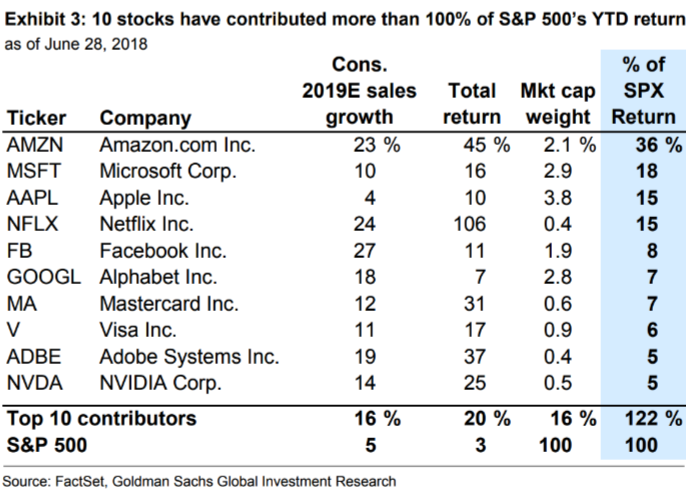Viewport: 686px width, 497px height.
Task: Click the Ticker column header
Action: coord(36,118)
